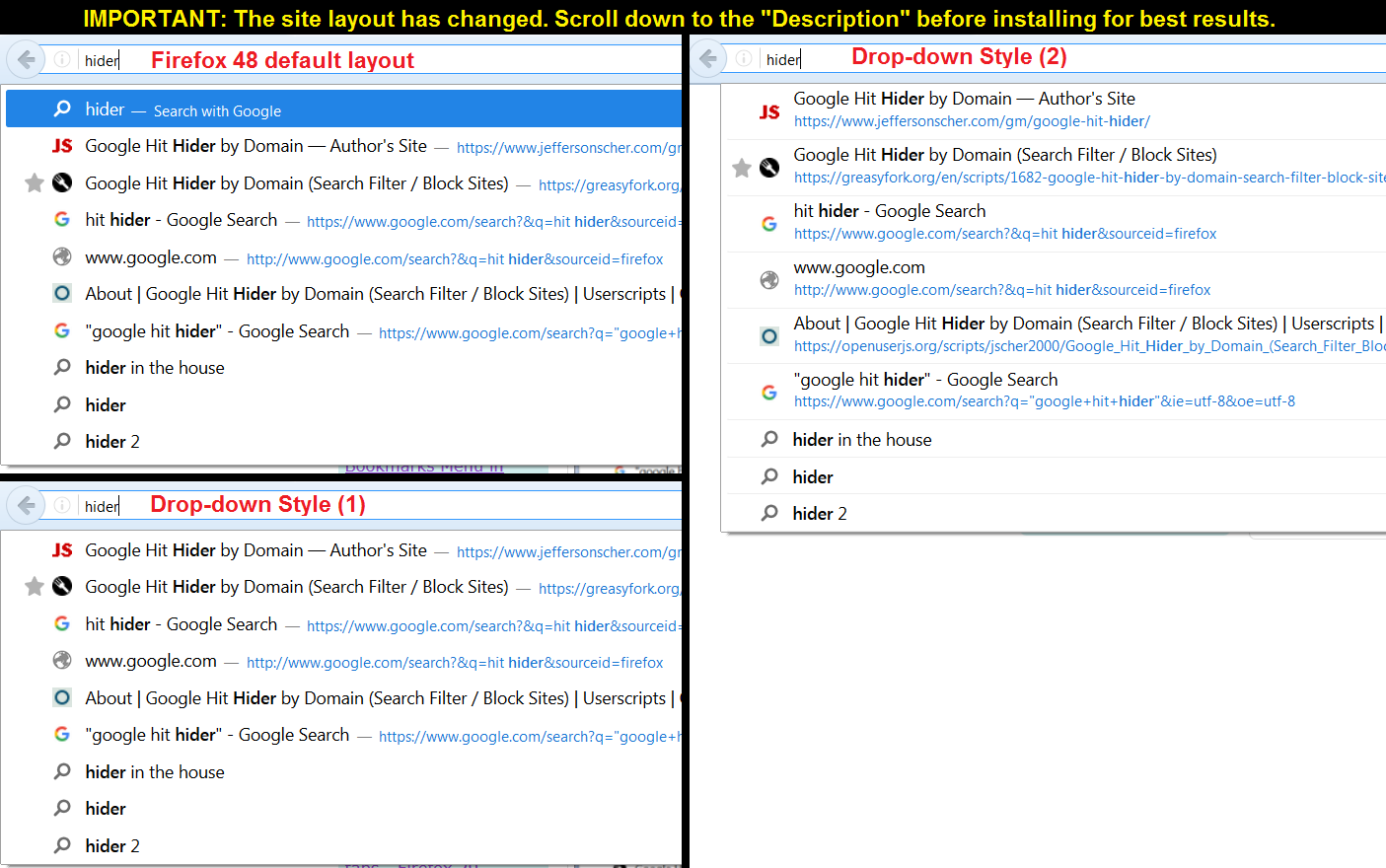Choose 'hider in the house' suggestion, default layout

(x=155, y=368)
